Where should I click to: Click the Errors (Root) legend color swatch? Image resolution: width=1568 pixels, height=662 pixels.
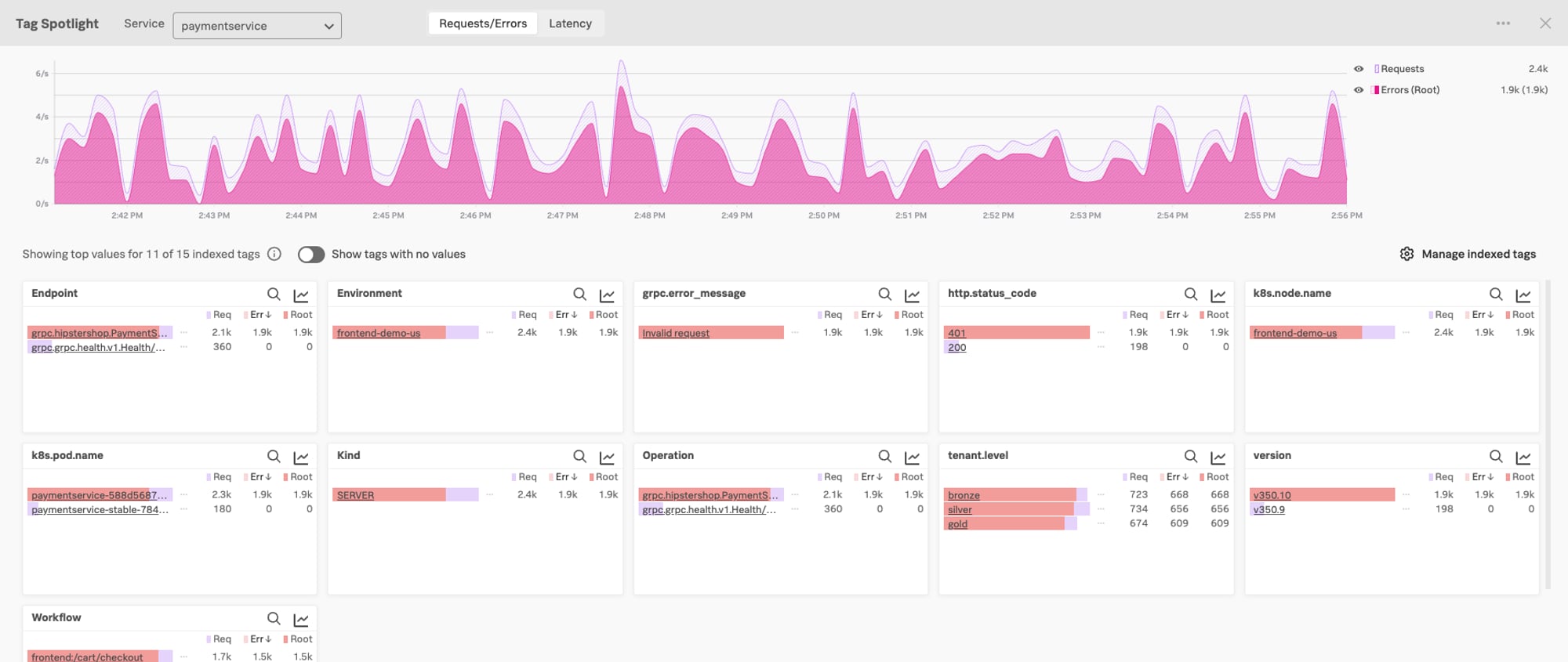1377,90
